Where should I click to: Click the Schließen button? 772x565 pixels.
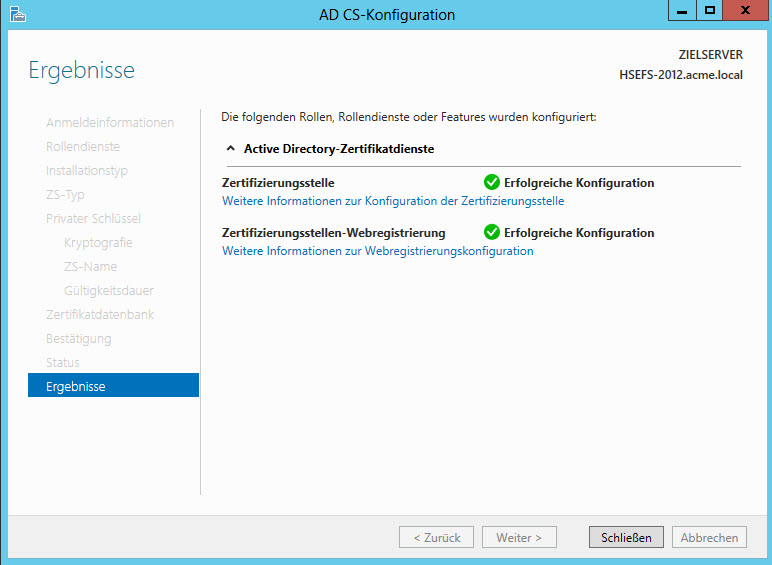coord(626,537)
